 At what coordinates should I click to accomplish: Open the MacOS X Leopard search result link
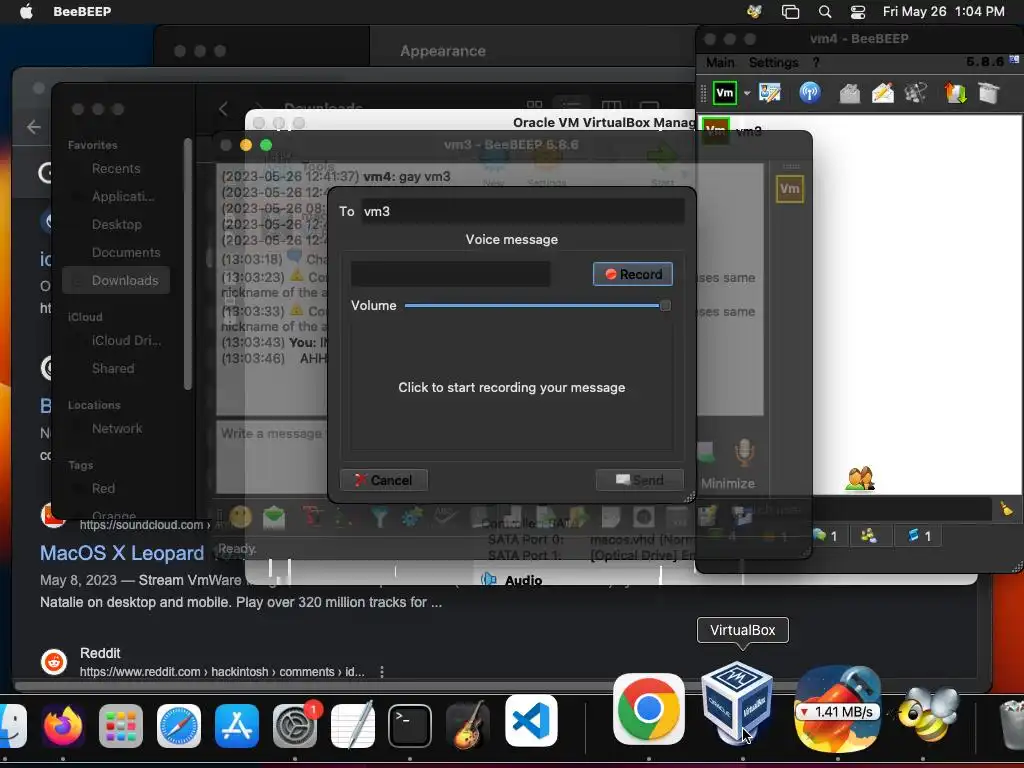(122, 553)
